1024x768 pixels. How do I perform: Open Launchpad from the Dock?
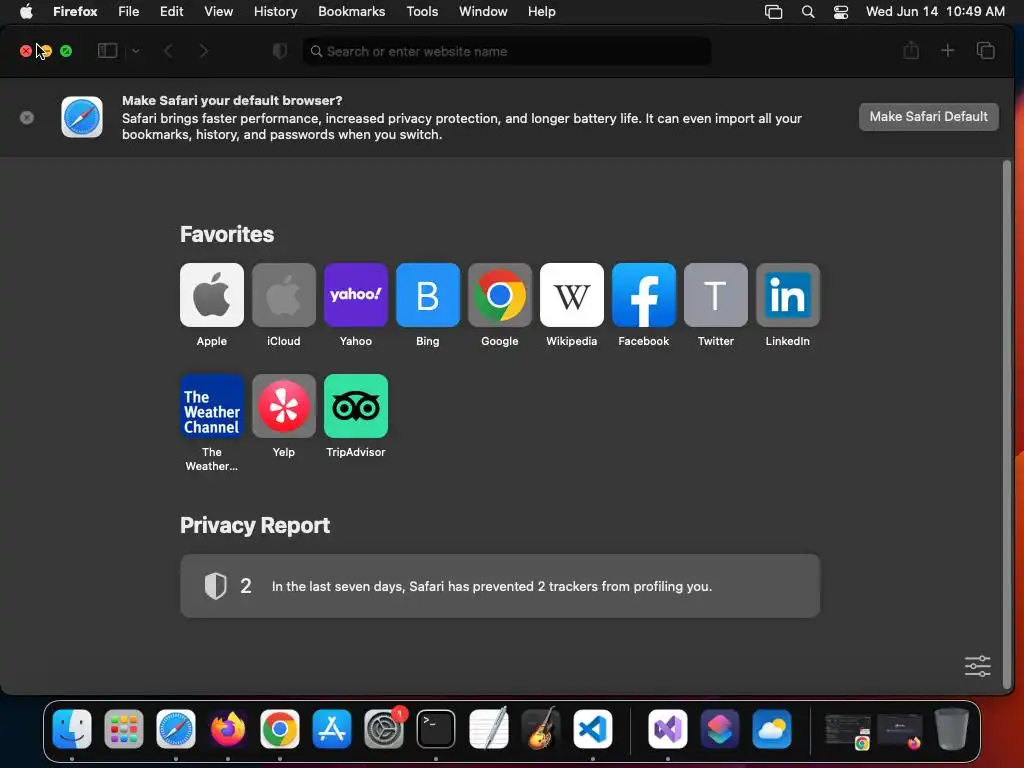(x=123, y=729)
